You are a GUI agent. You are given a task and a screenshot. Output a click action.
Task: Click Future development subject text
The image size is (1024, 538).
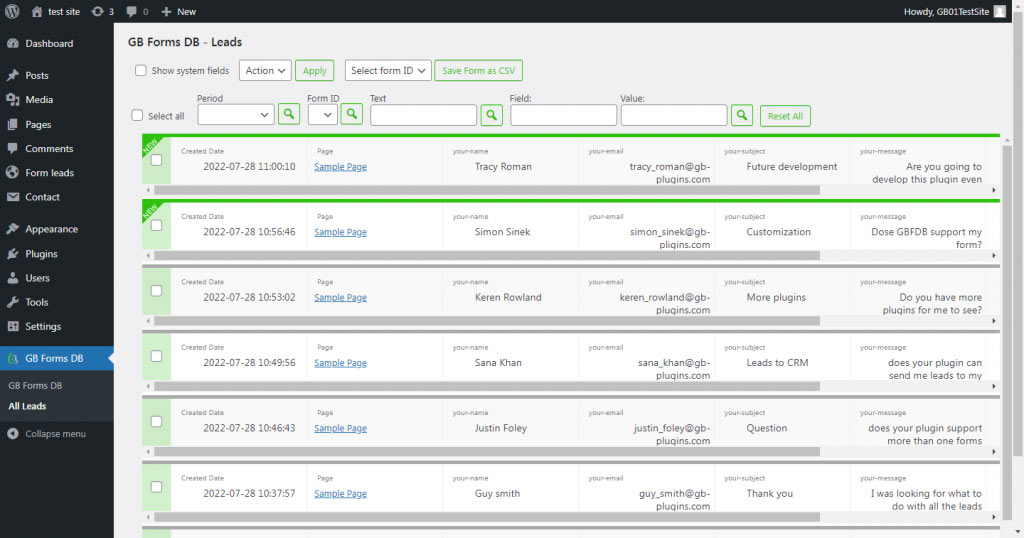[792, 166]
